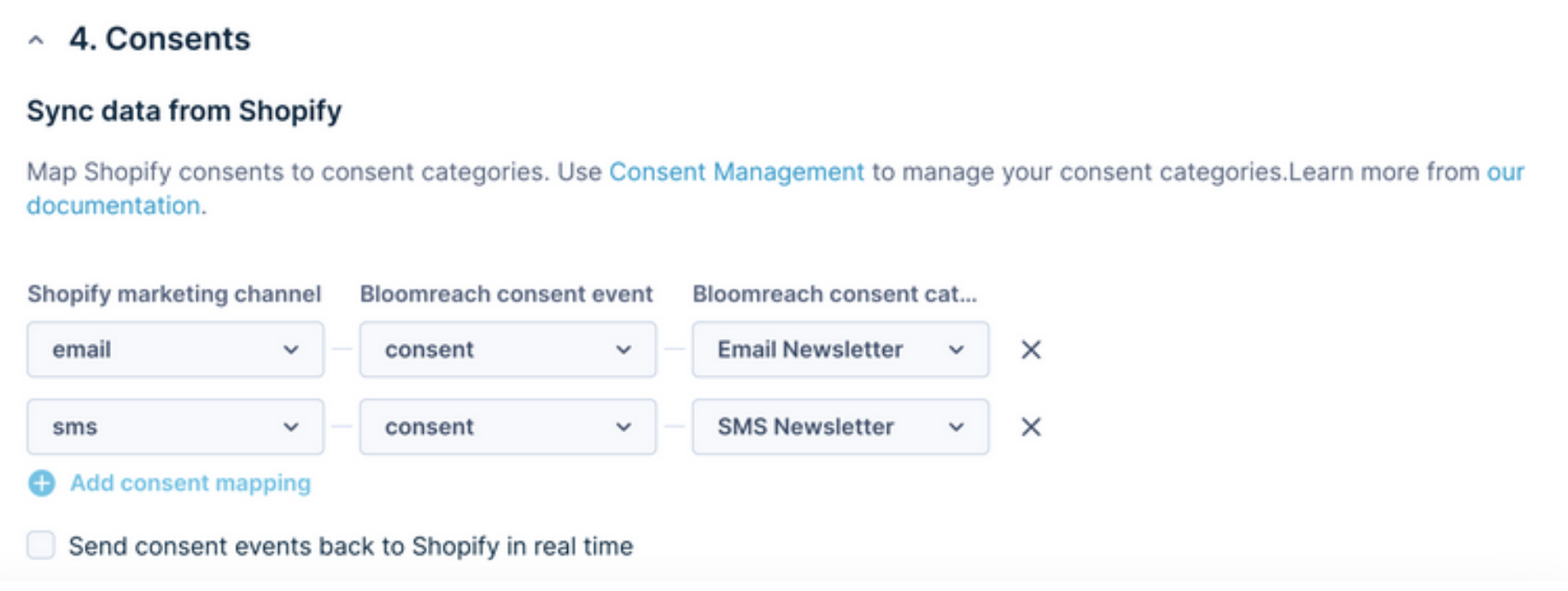Remove the email mapping row via X icon
Image resolution: width=1568 pixels, height=591 pixels.
(x=1030, y=348)
